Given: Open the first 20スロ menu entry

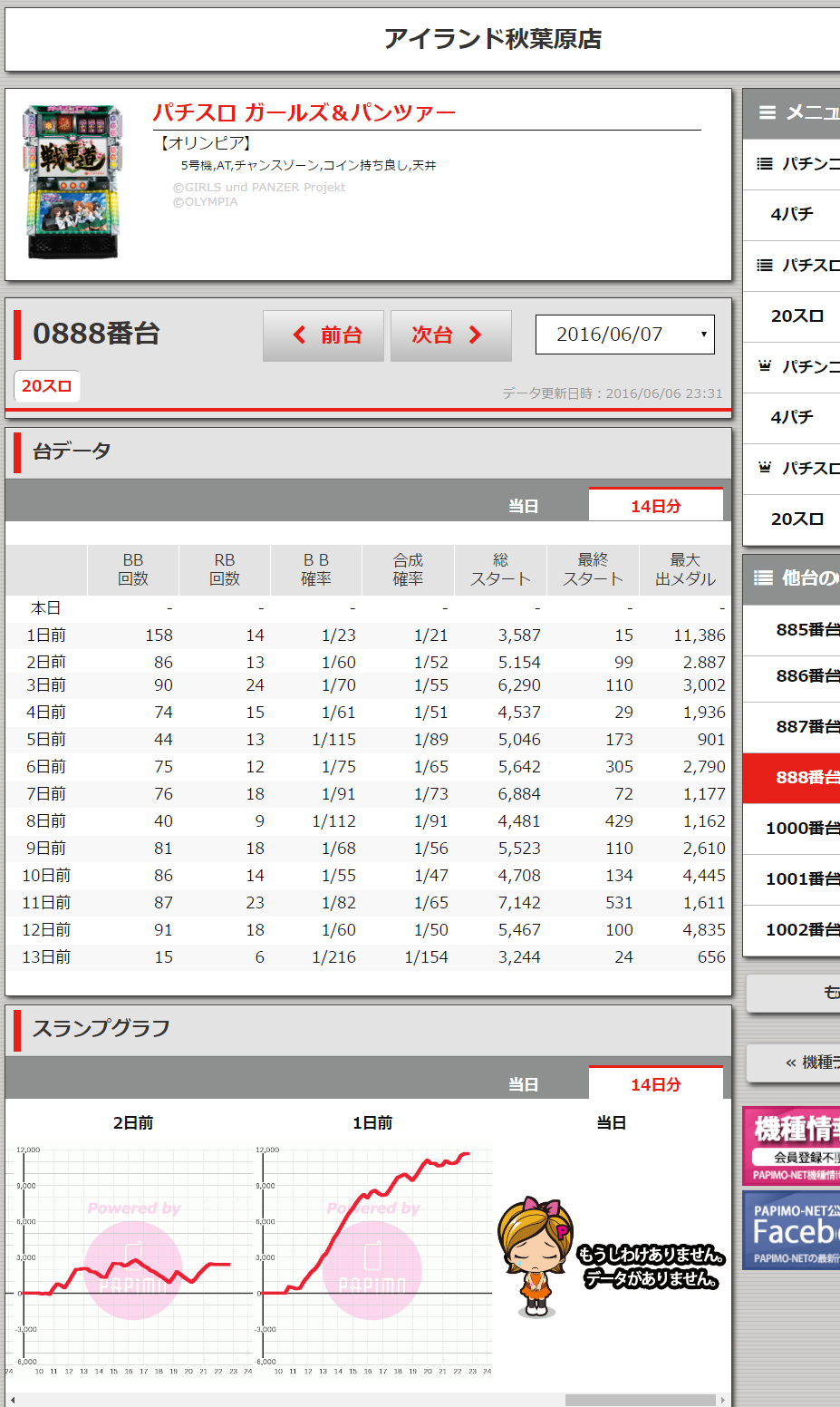Looking at the screenshot, I should pyautogui.click(x=792, y=316).
